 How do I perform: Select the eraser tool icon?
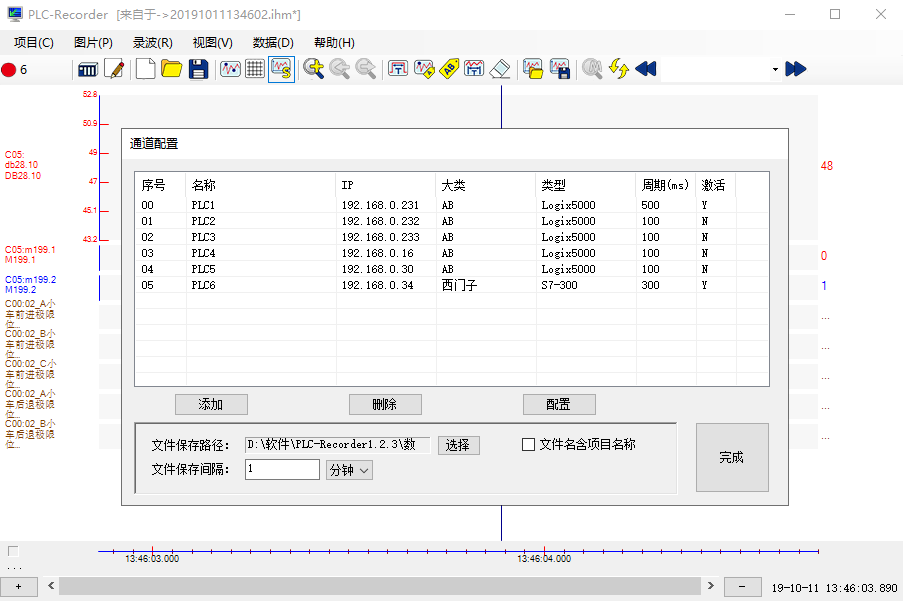click(x=499, y=69)
